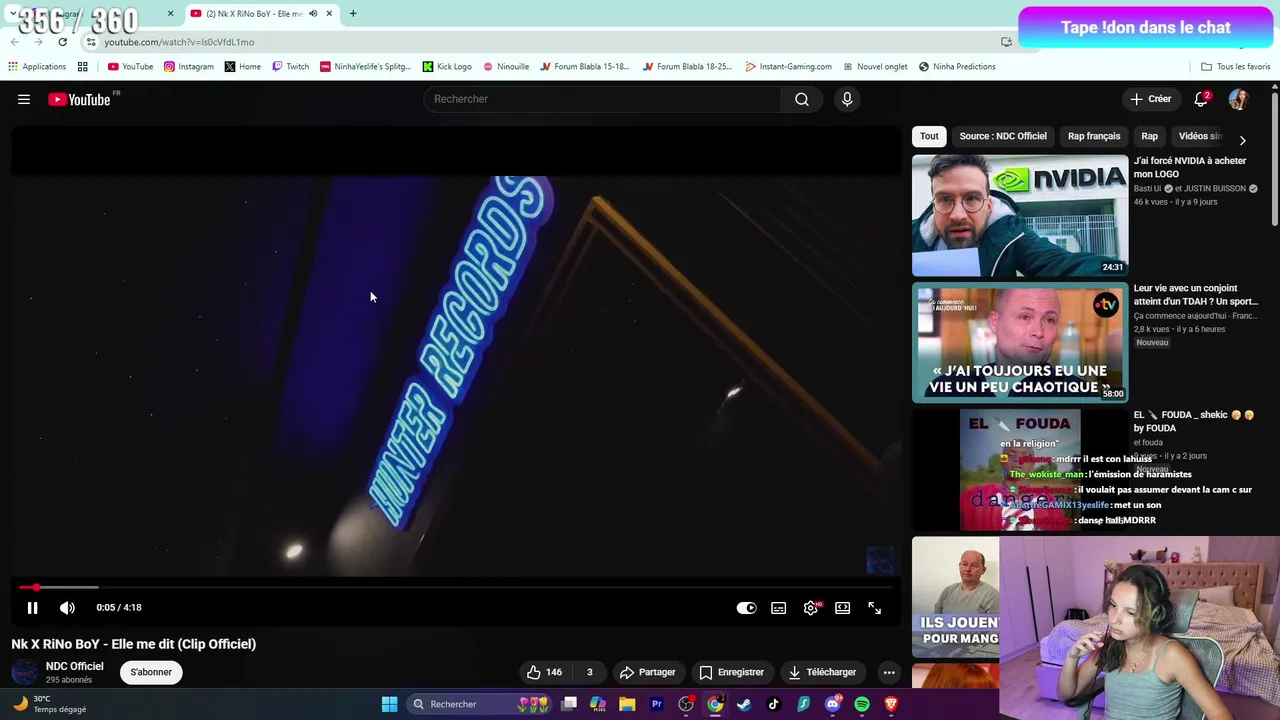Open a new browser tab

[x=353, y=14]
